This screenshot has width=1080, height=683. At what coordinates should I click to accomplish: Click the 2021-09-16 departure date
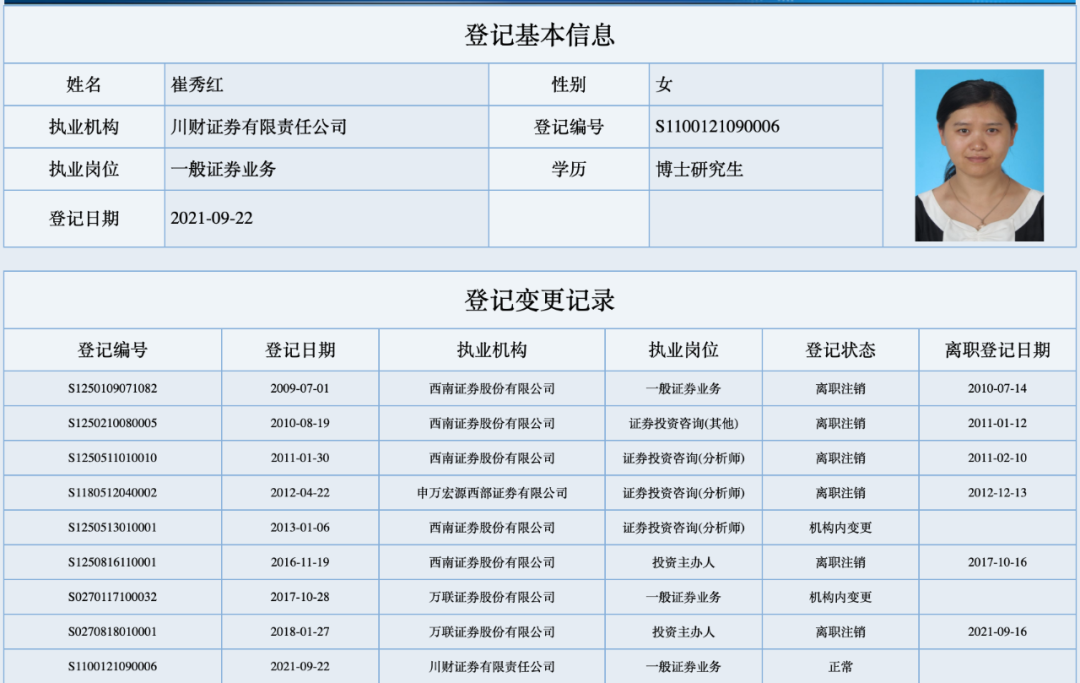coord(997,632)
